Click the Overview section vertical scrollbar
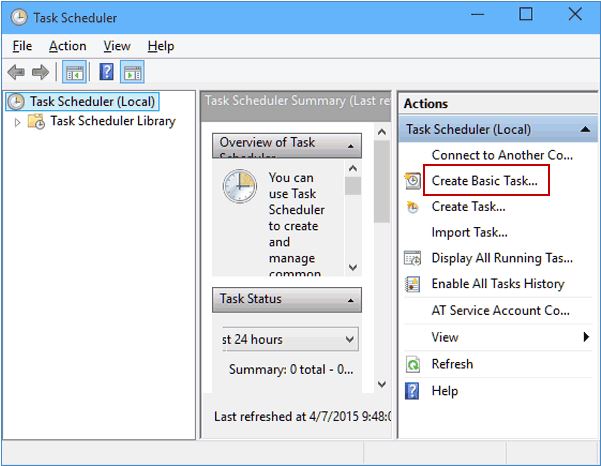The height and width of the screenshot is (466, 601). [x=352, y=220]
